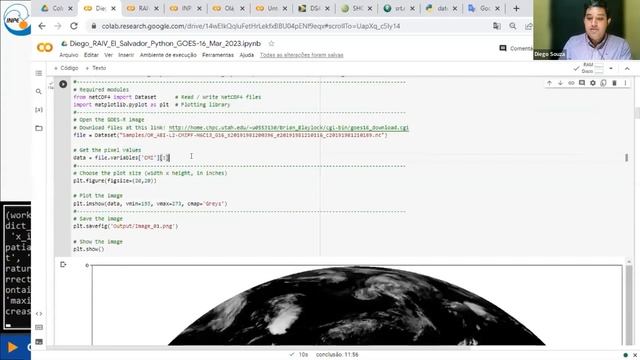
Task: Click the plt.savefig code line
Action: point(126,226)
